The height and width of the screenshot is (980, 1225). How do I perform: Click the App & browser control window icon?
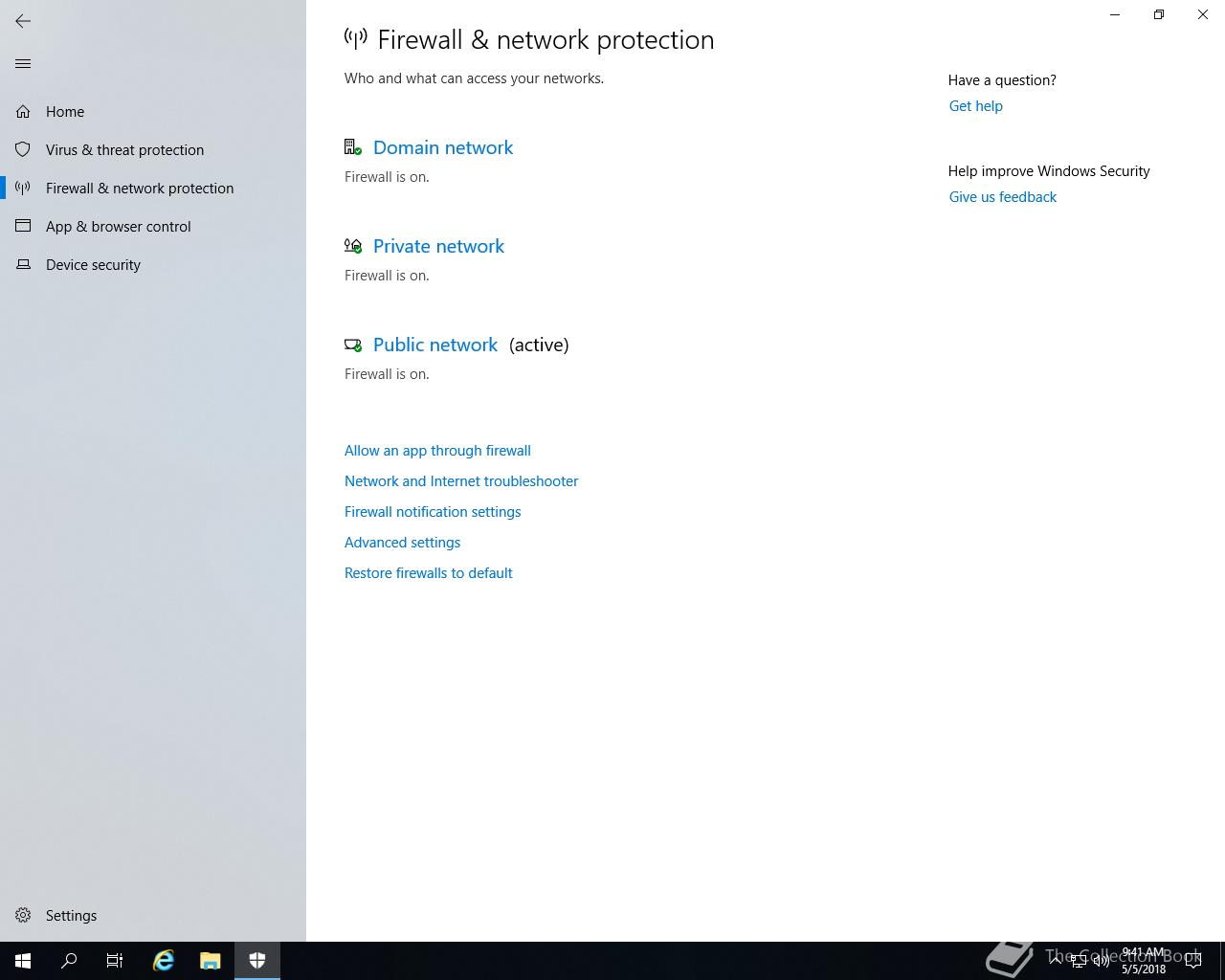(23, 227)
